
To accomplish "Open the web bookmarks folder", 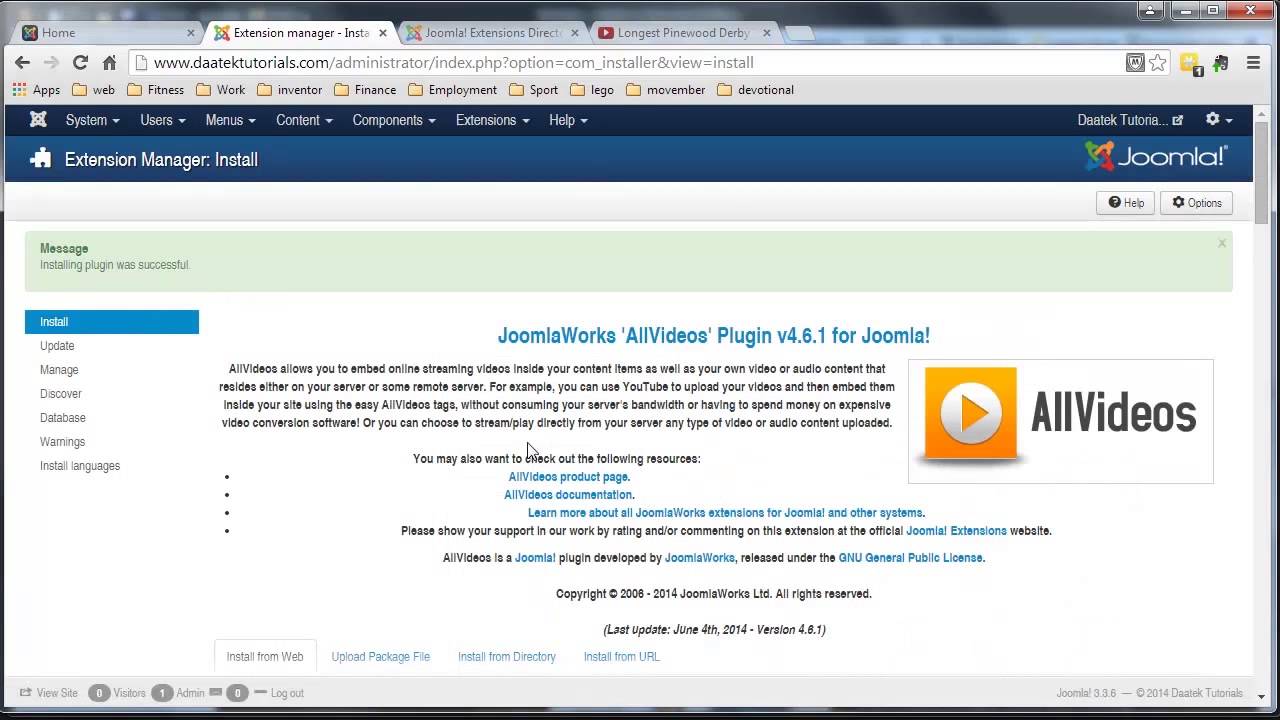I will (x=93, y=90).
